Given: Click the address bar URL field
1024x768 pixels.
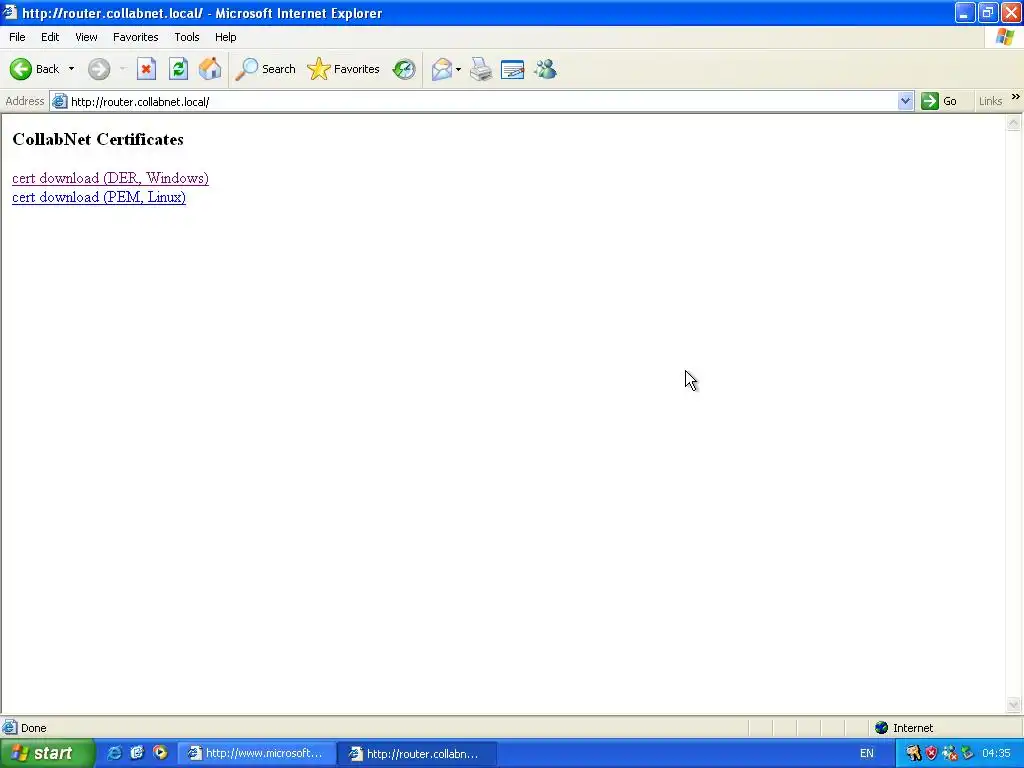Looking at the screenshot, I should 482,101.
